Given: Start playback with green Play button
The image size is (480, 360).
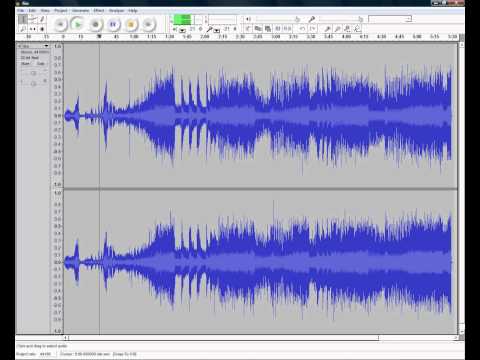Looking at the screenshot, I should click(x=78, y=24).
